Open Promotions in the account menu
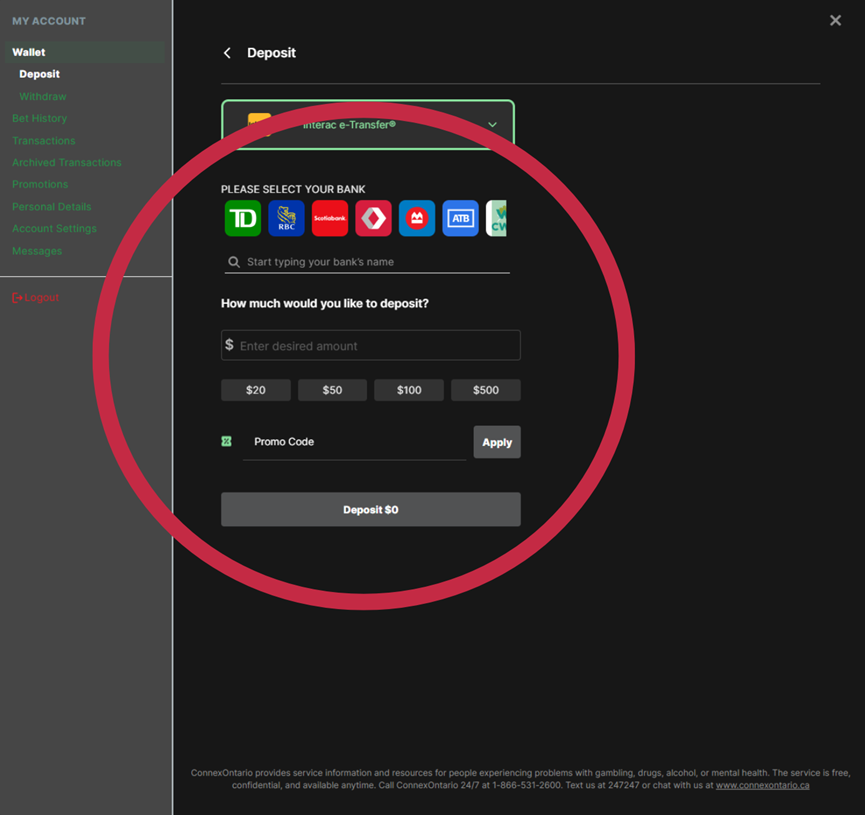The height and width of the screenshot is (815, 865). coord(40,185)
